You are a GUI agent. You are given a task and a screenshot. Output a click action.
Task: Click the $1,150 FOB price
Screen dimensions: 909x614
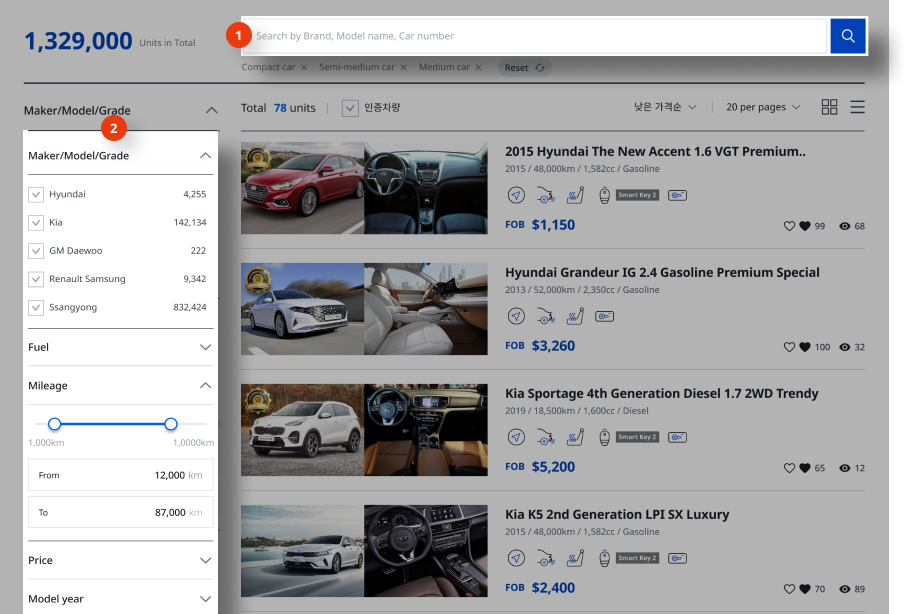pyautogui.click(x=553, y=225)
